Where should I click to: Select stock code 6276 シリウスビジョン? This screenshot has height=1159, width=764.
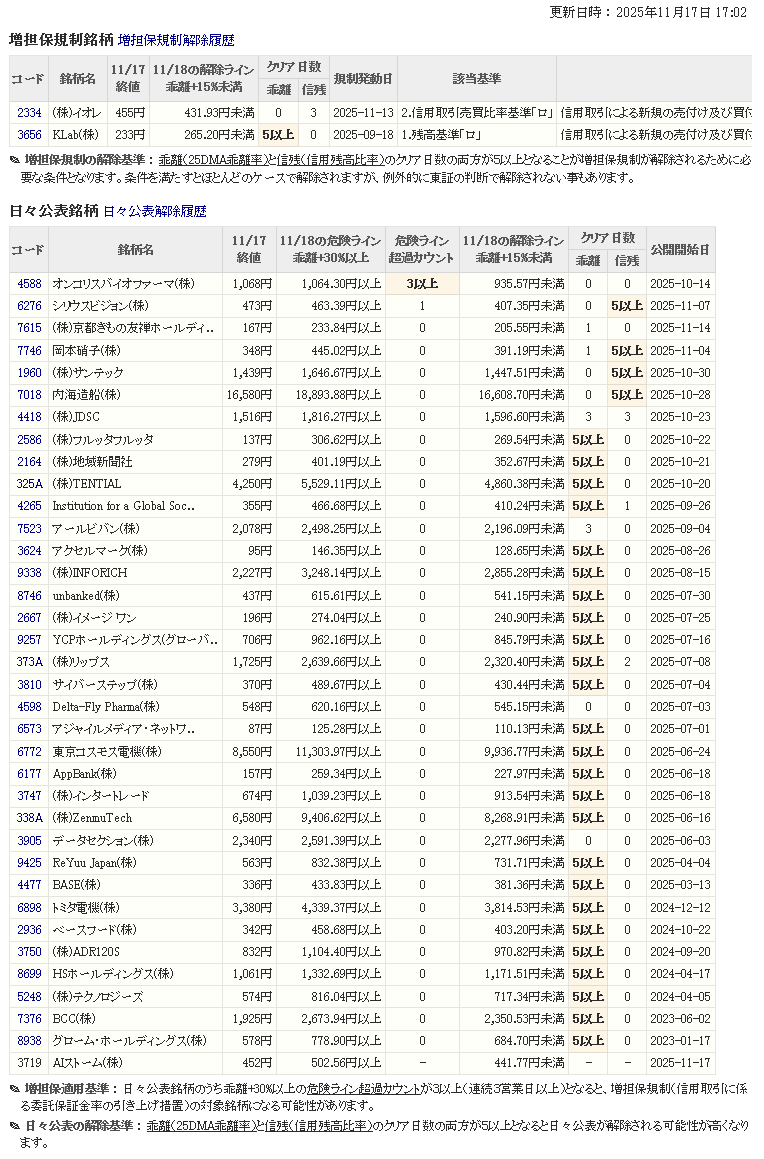[x=29, y=306]
